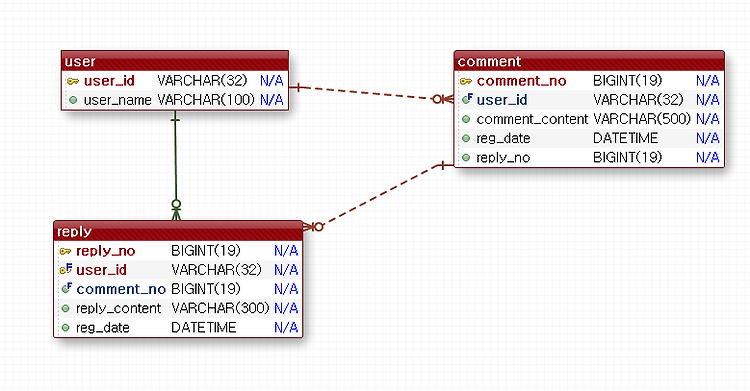Screen dimensions: 750x391
Task: Select the comment_no column name in comment table
Action: point(521,81)
